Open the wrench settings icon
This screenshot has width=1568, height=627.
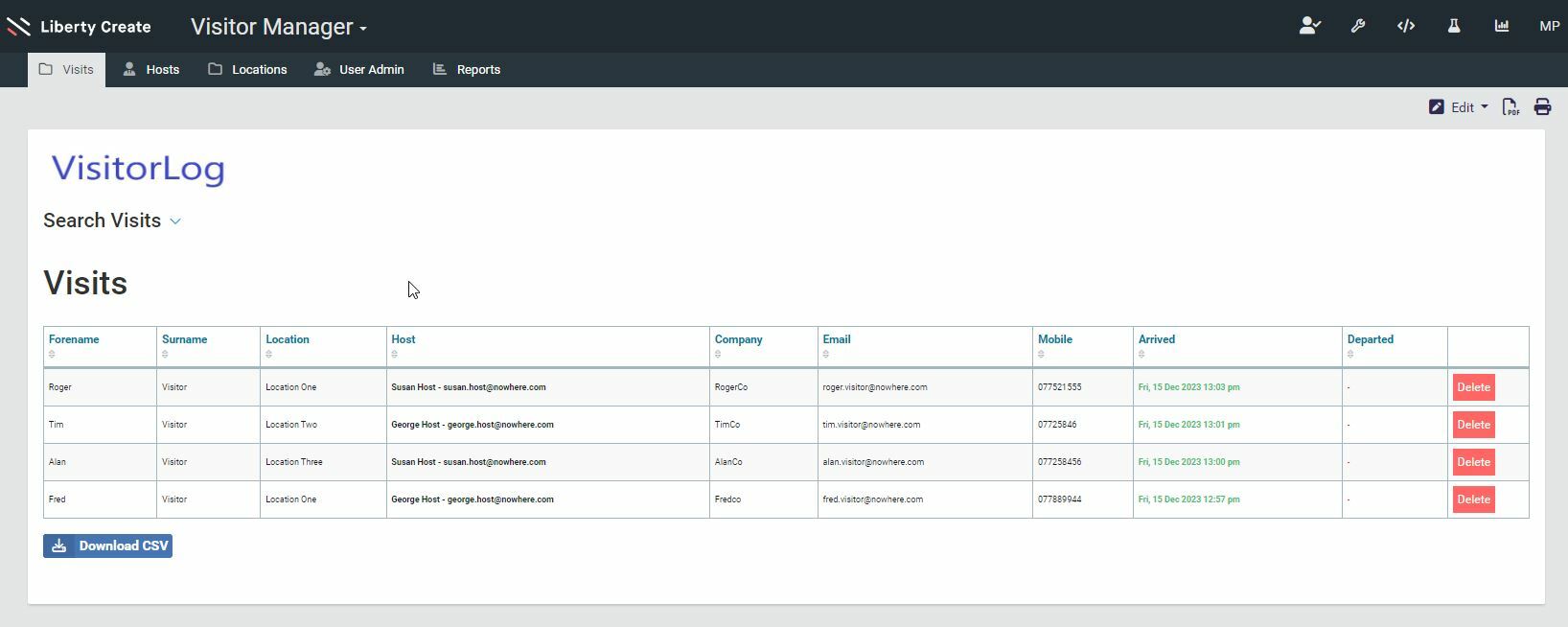coord(1358,27)
